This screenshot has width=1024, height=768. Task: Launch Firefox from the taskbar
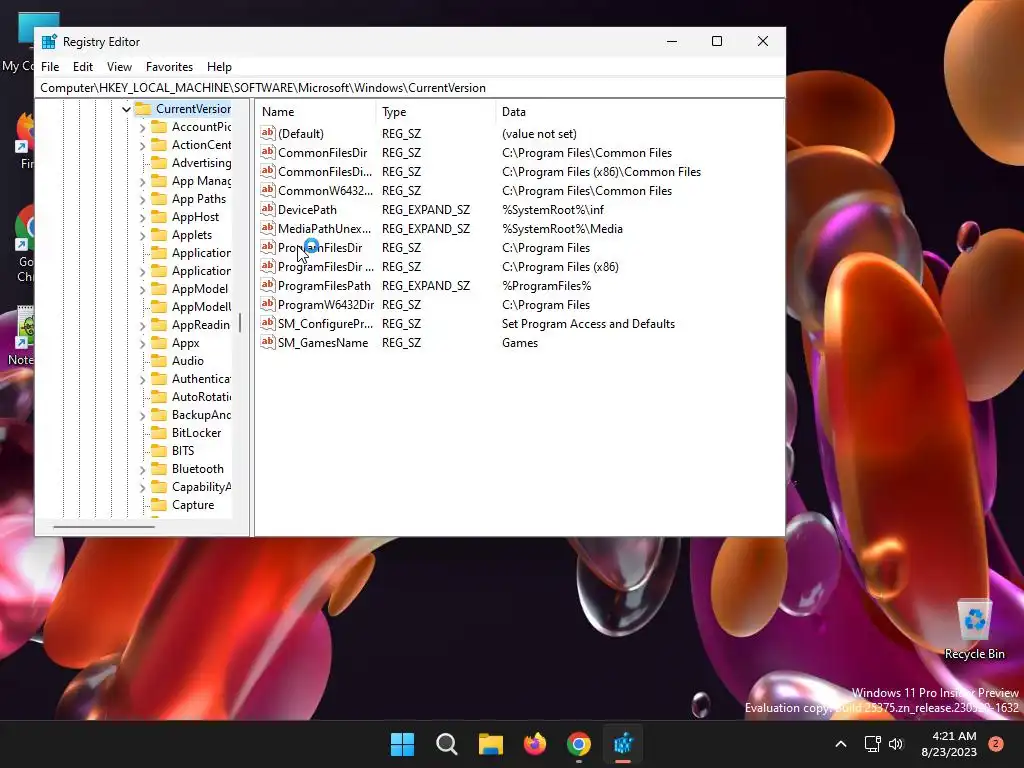pos(535,744)
